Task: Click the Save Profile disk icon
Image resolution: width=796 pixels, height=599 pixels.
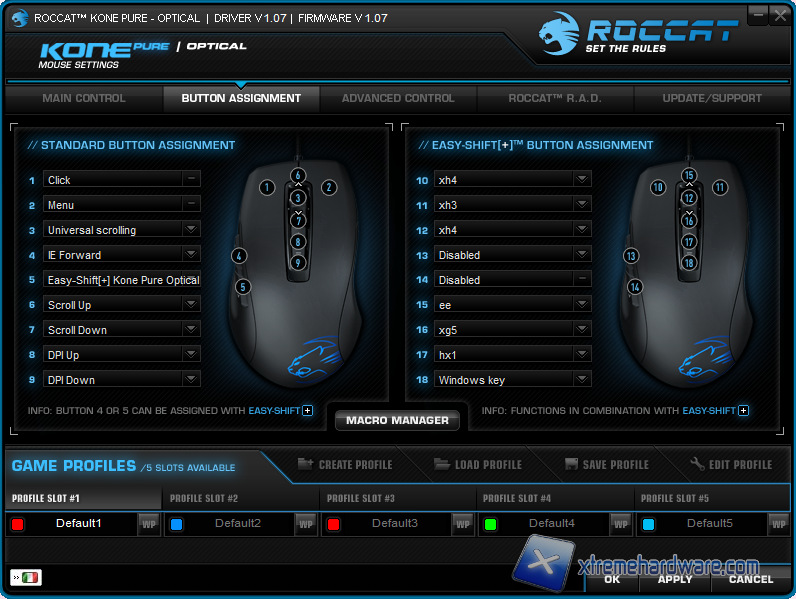Action: click(572, 464)
